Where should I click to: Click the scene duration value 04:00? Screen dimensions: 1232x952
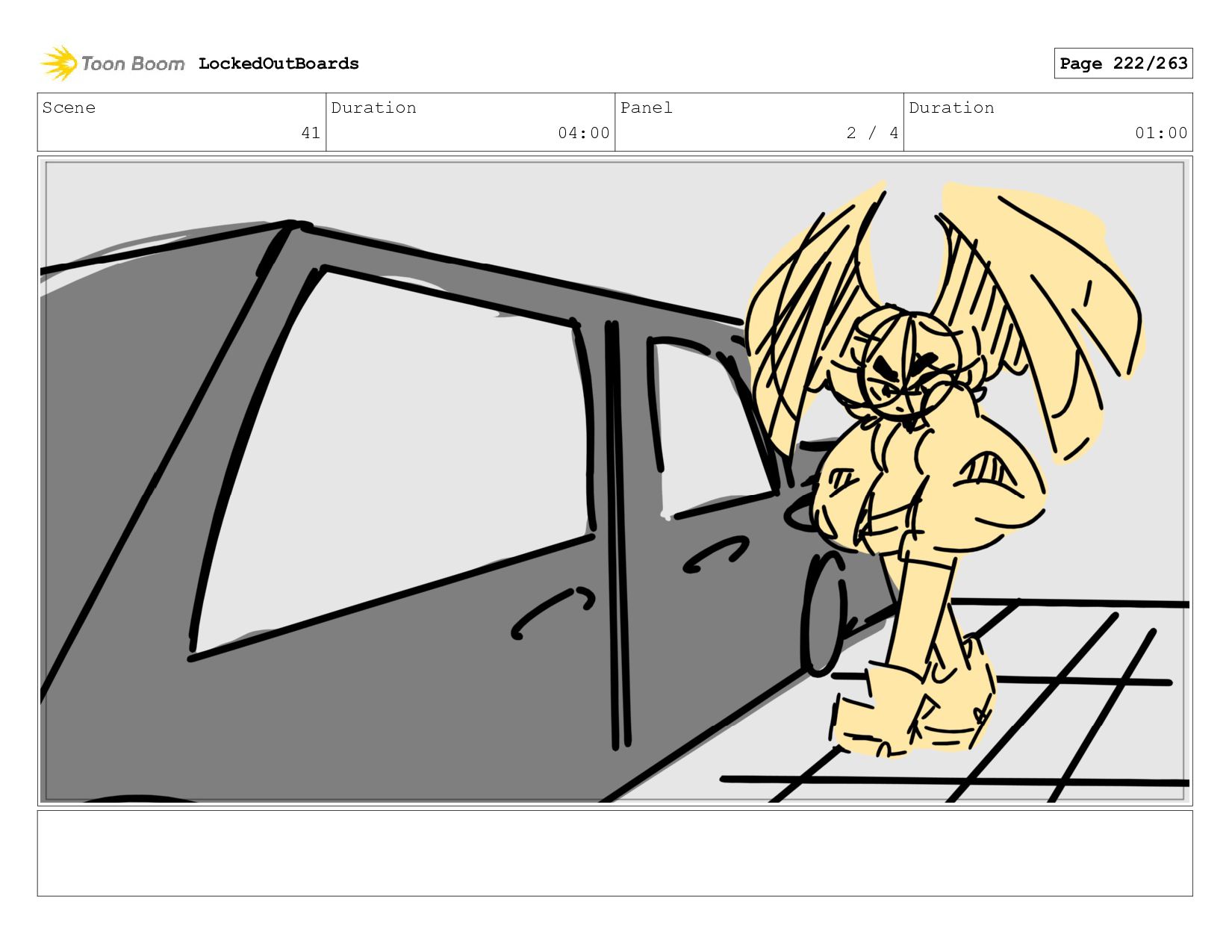tap(584, 133)
